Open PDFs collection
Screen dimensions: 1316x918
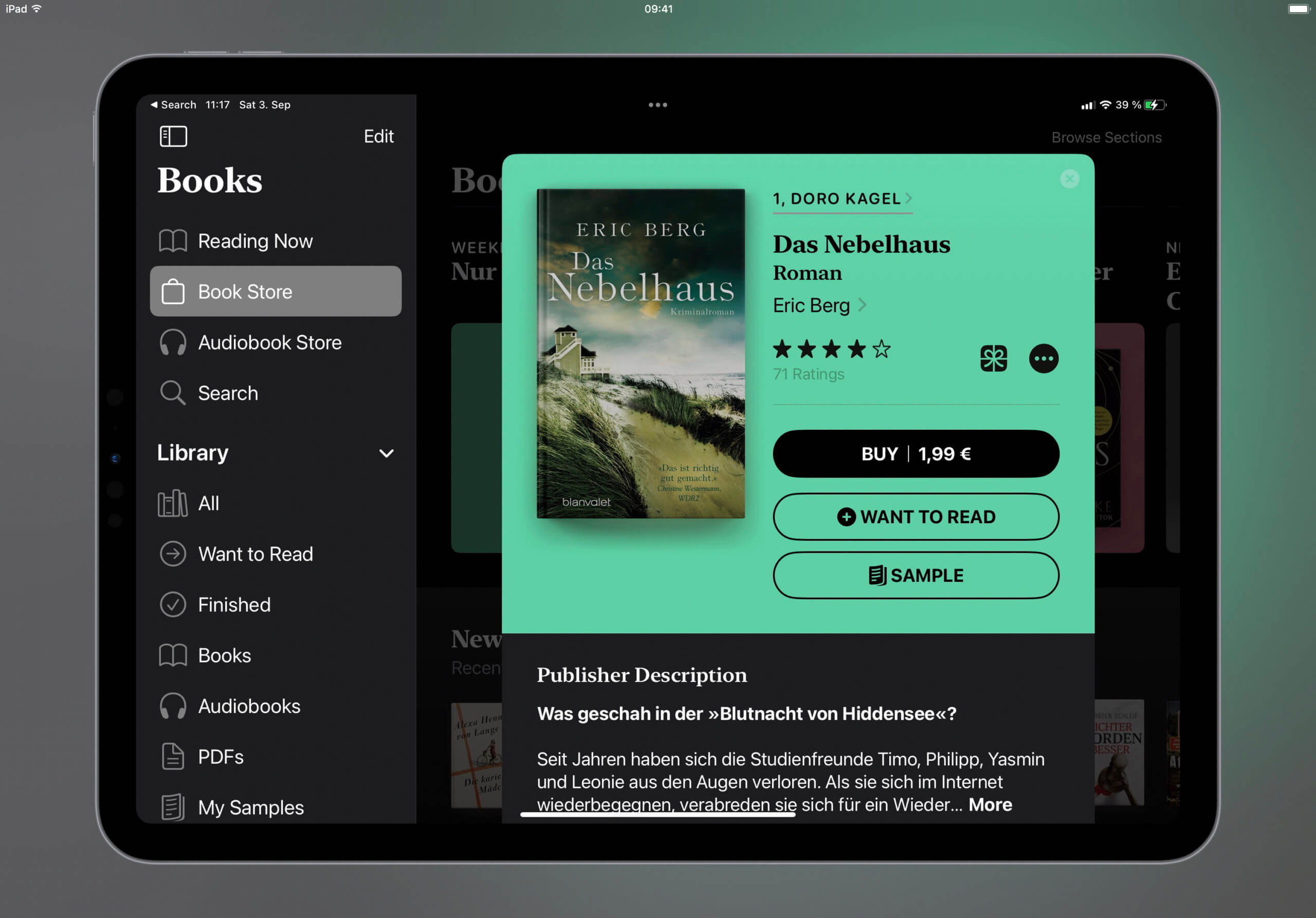tap(275, 757)
